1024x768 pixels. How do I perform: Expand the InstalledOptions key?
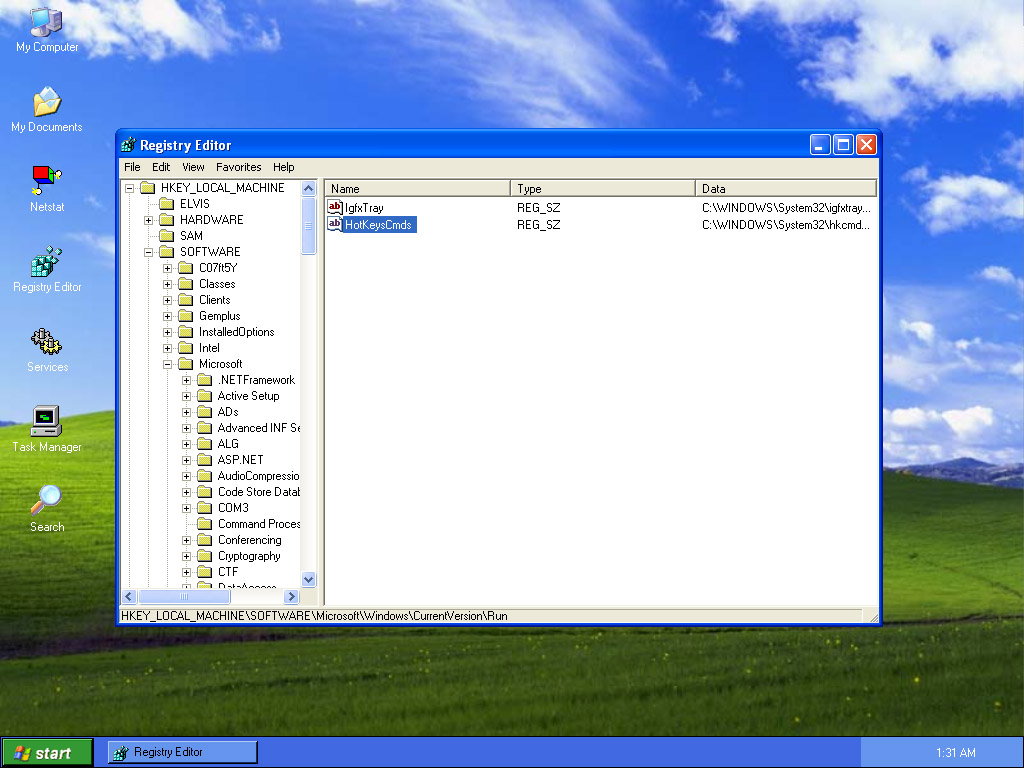[x=167, y=332]
